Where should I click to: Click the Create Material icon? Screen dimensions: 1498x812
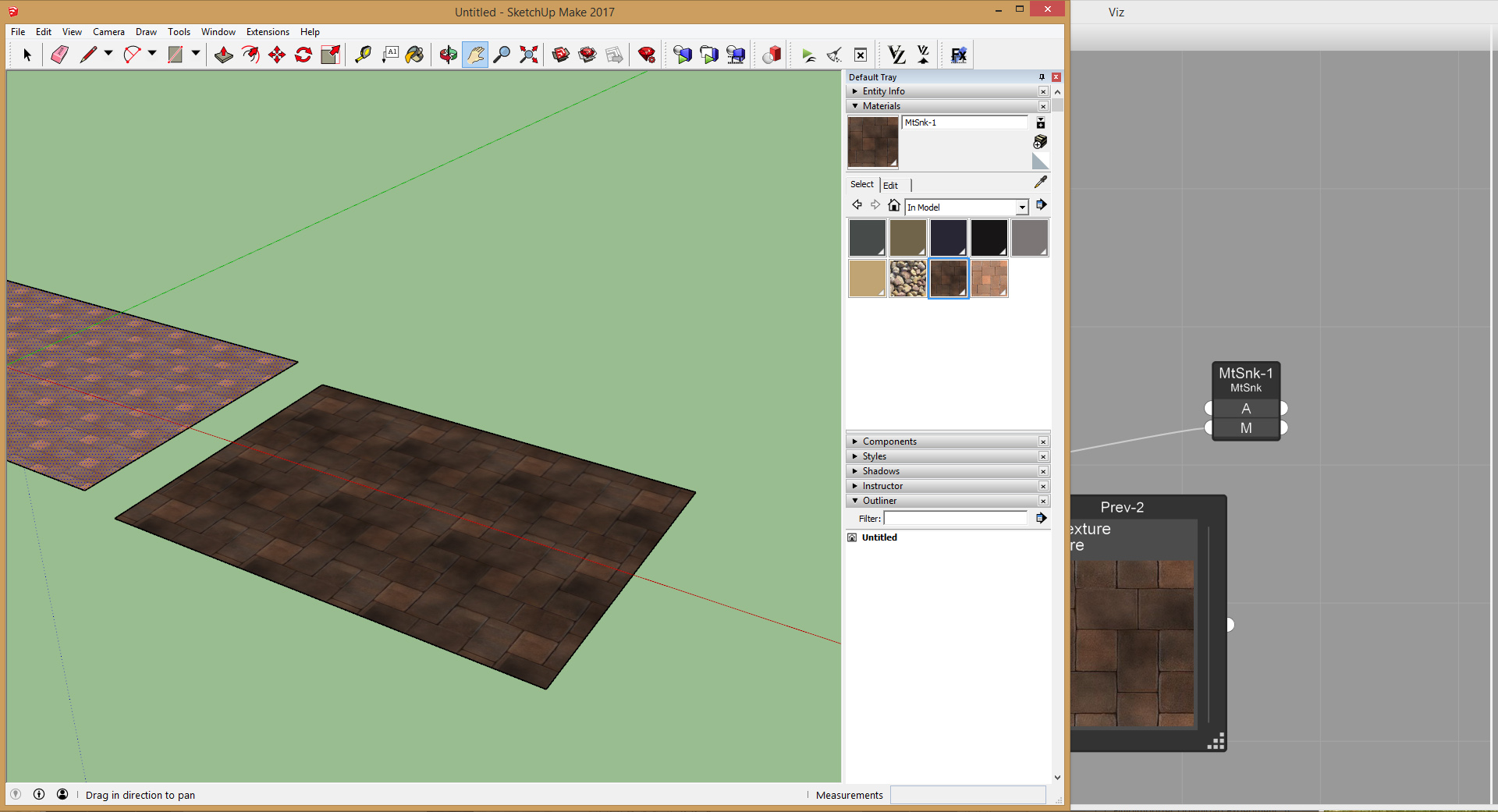click(1040, 142)
